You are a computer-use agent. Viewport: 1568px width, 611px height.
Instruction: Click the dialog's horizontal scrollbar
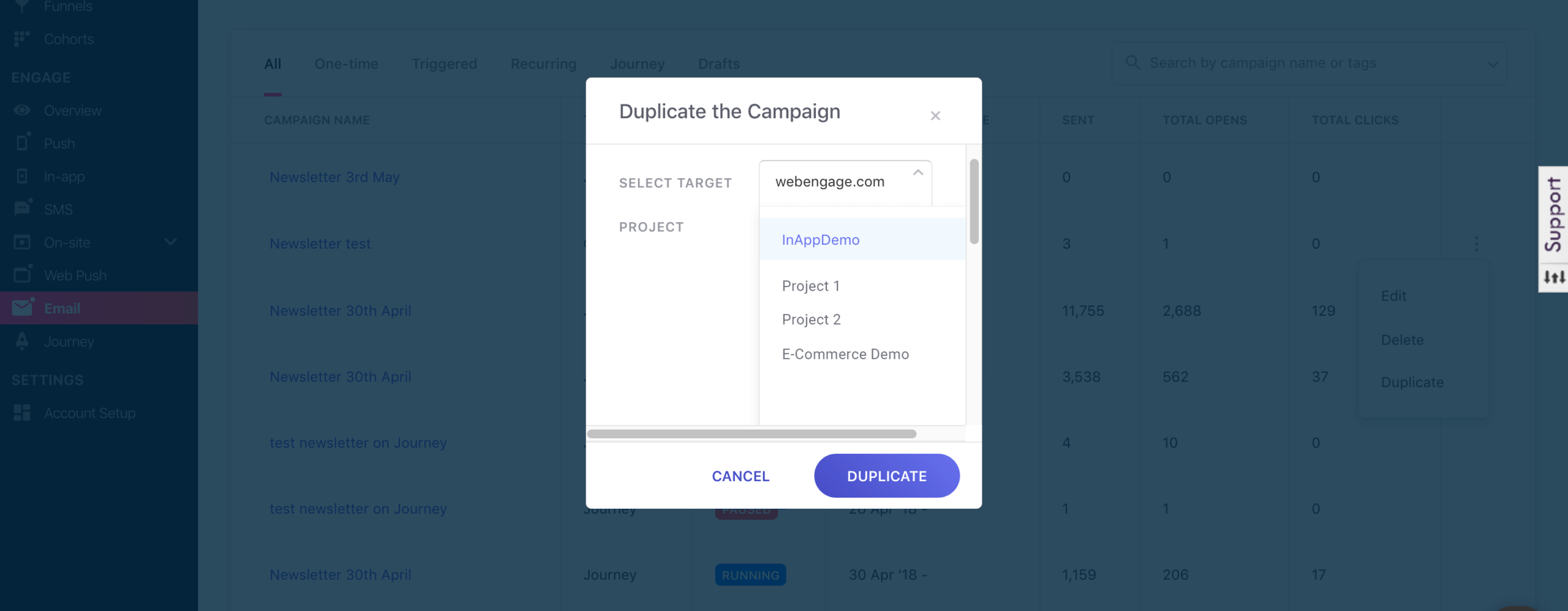[751, 434]
